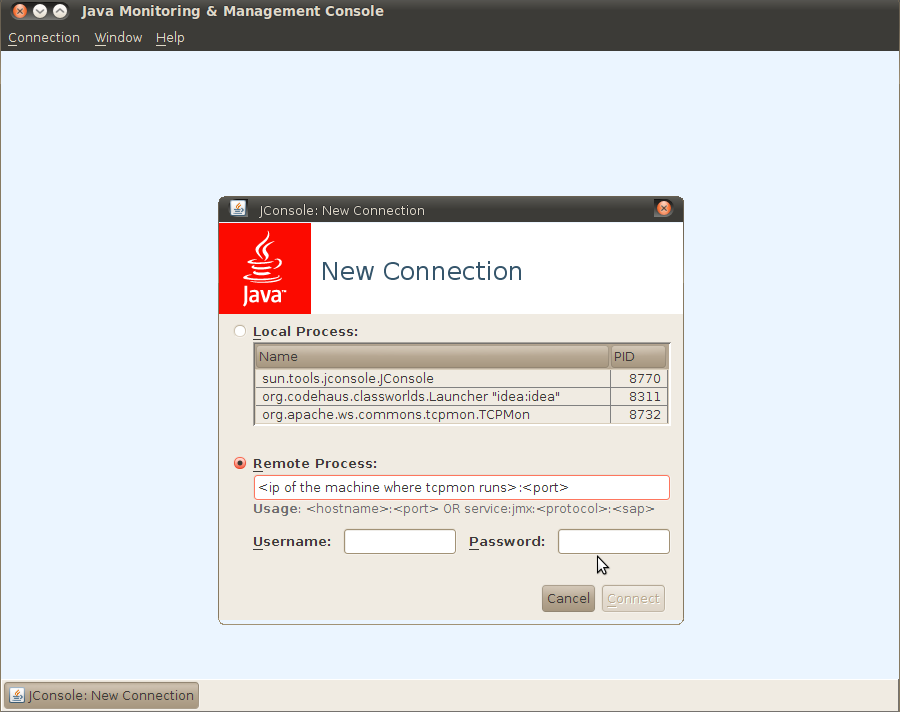
Task: Click the Username input field
Action: pos(399,541)
